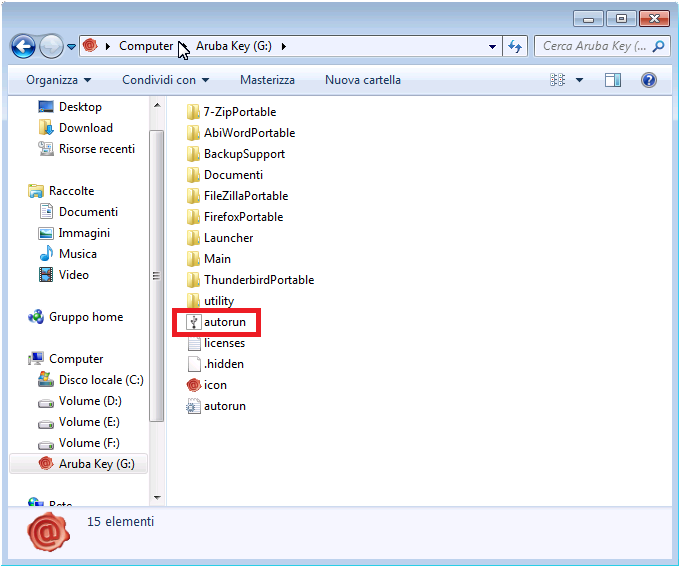Screen dimensions: 683x569
Task: Expand view options arrow next to view icon
Action: (581, 80)
